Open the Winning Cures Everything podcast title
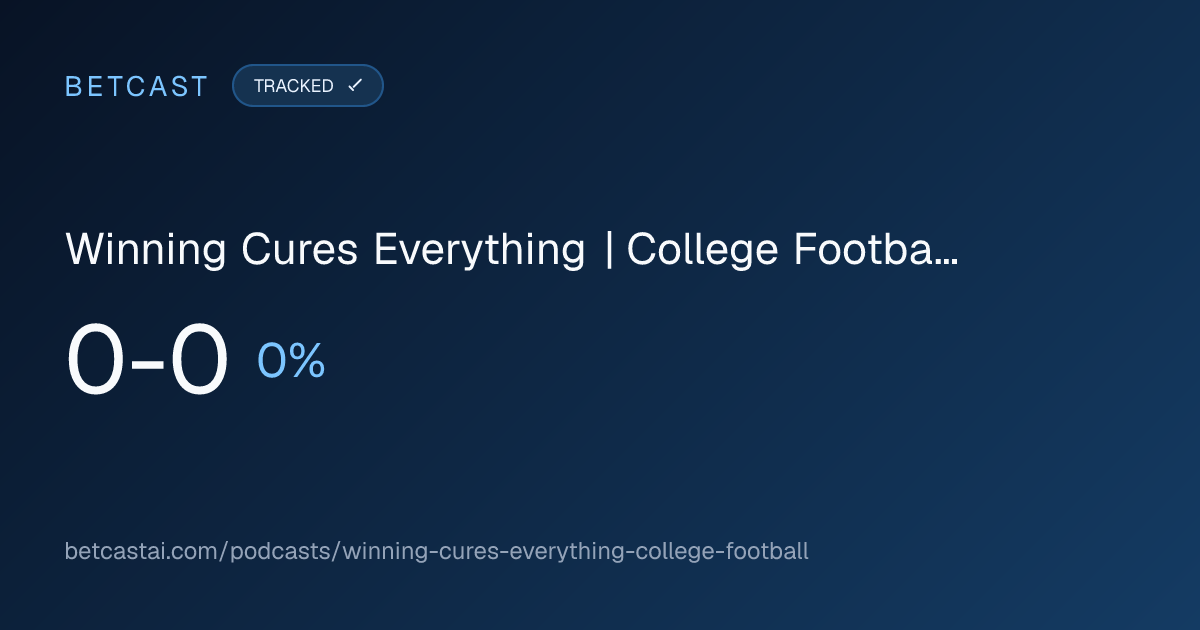1200x630 pixels. coord(512,251)
